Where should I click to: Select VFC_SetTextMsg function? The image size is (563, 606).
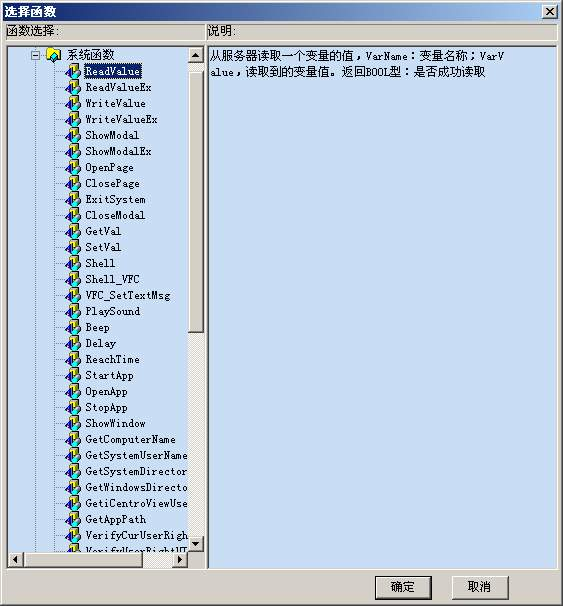128,295
